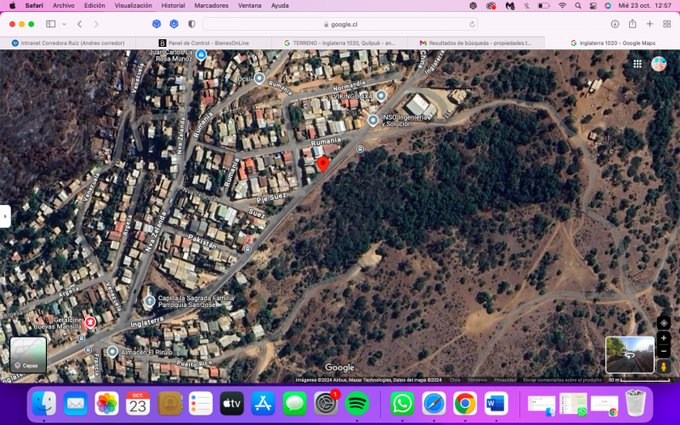Switch to the Panel de Control tab

205,43
